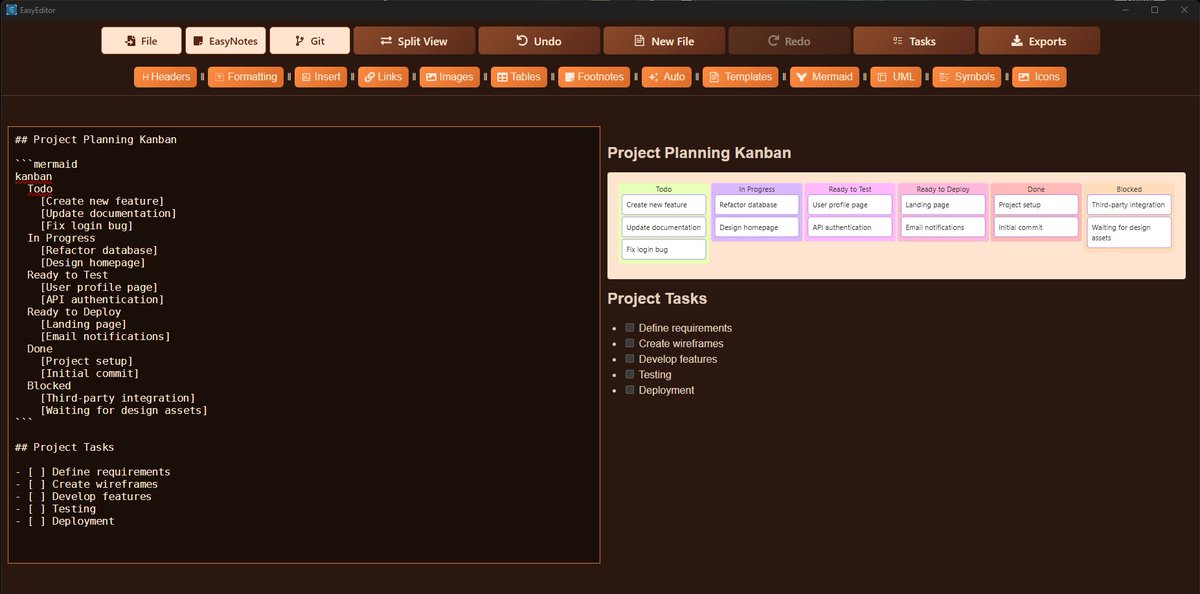The image size is (1200, 594).
Task: Click the Waiting for design assets card
Action: pos(1129,233)
